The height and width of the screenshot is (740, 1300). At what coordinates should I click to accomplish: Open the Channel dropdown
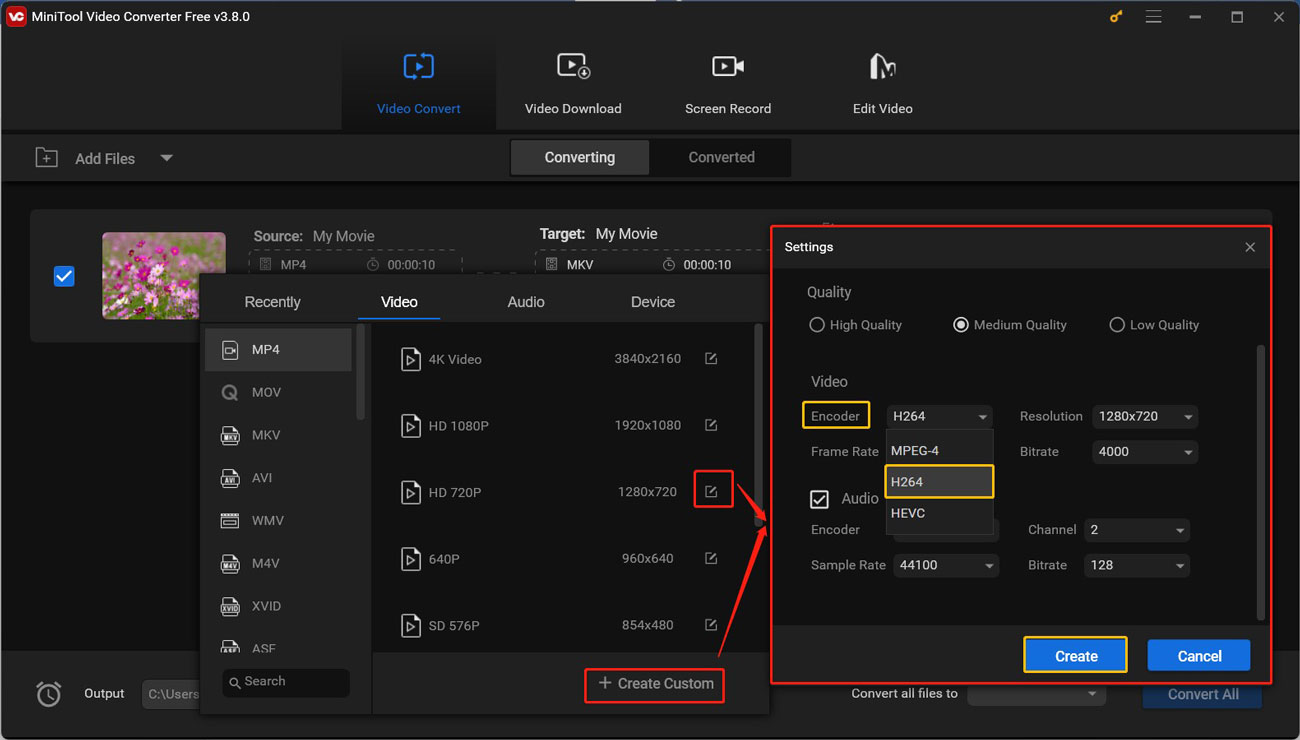click(x=1137, y=530)
